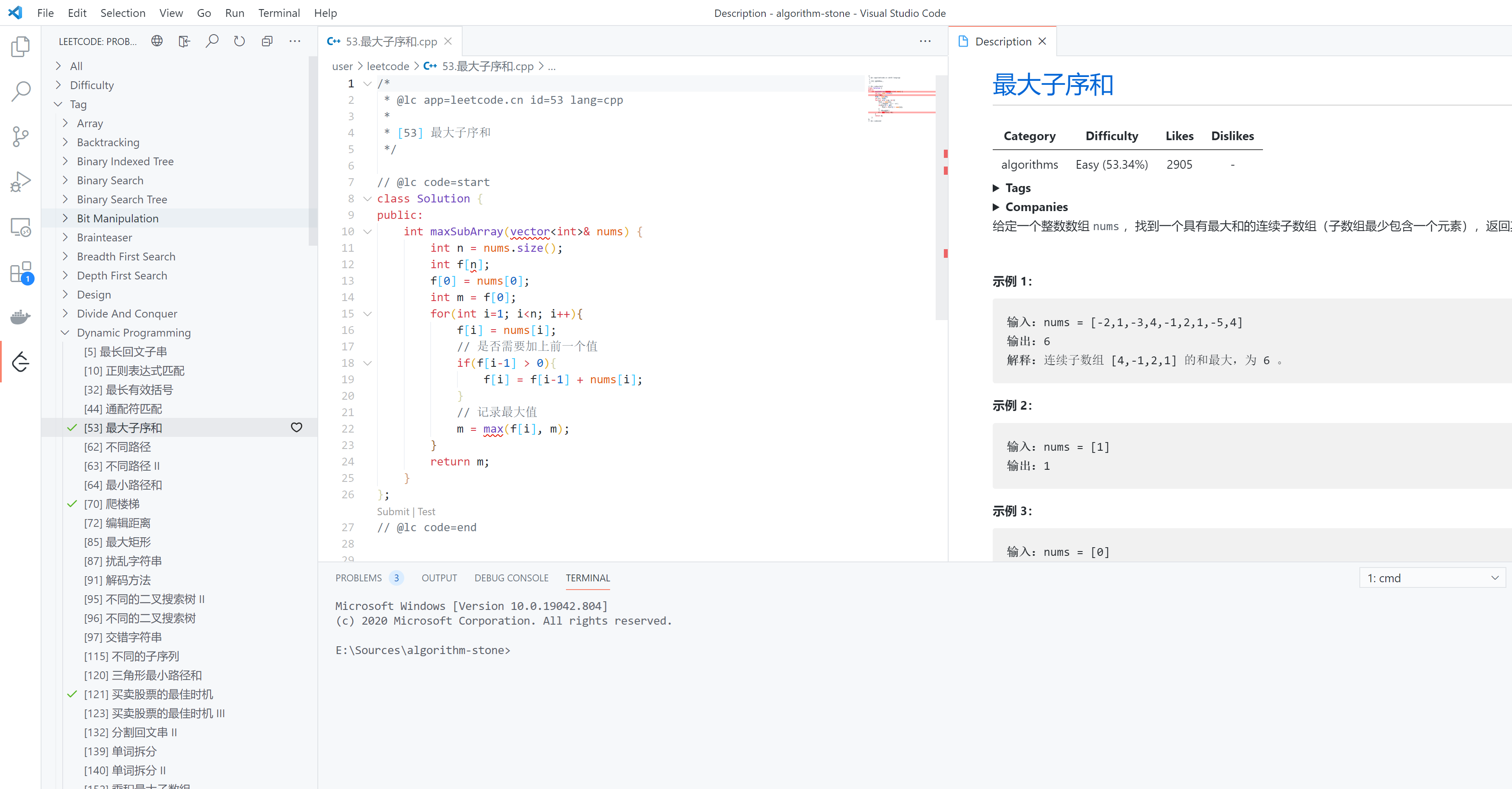Click the Submit code lens link
Image resolution: width=1512 pixels, height=789 pixels.
pos(393,511)
